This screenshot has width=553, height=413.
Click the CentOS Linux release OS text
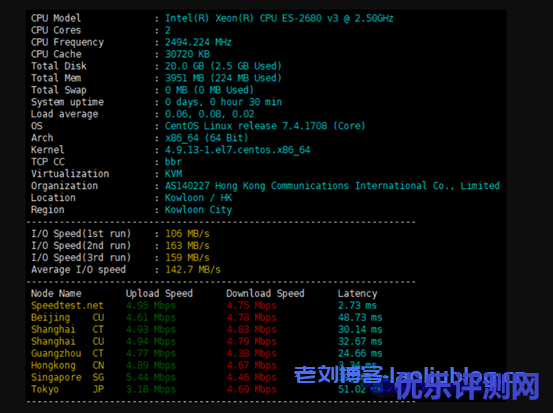click(265, 126)
